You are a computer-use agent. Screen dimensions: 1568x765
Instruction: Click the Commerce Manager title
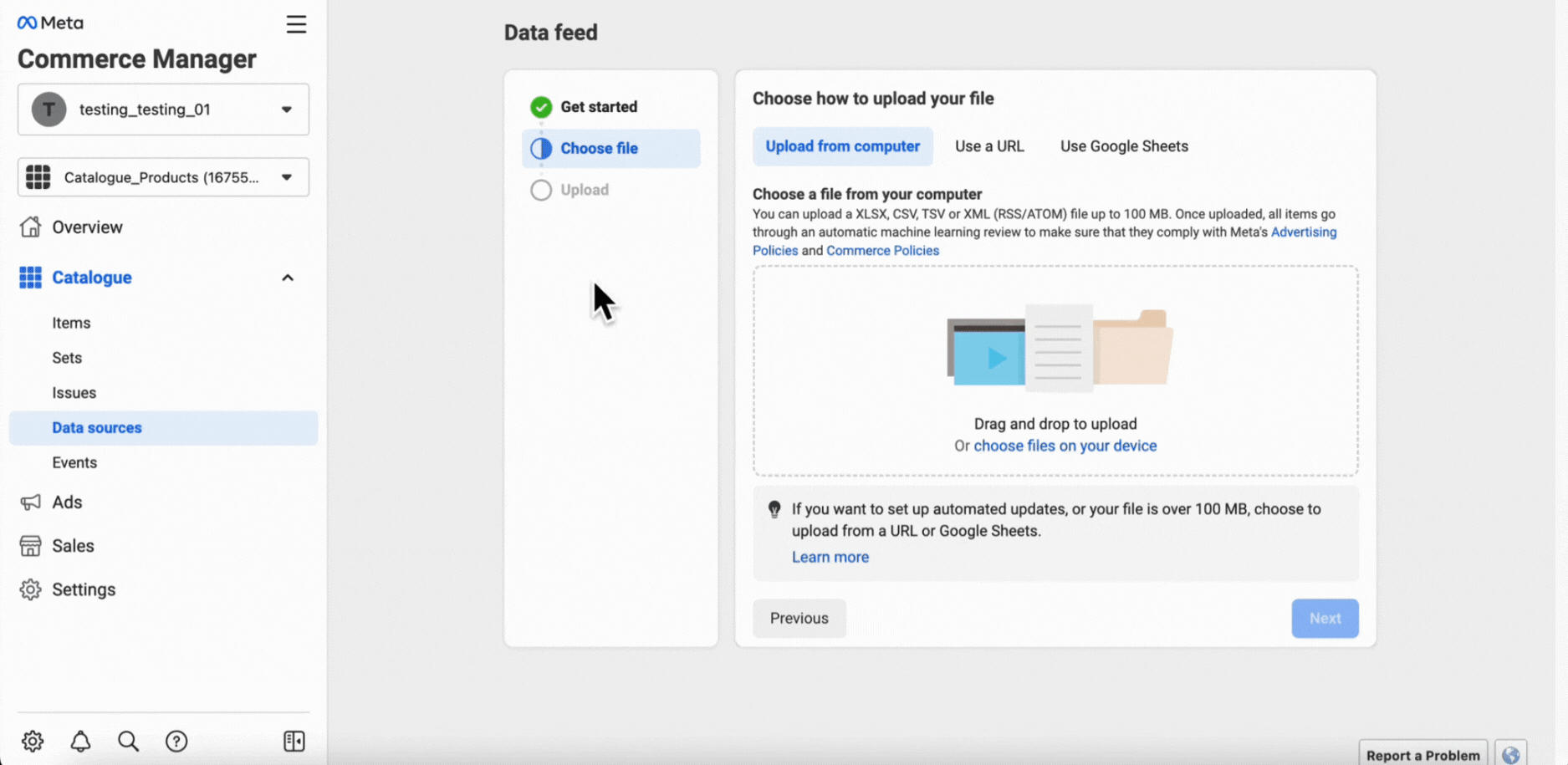pos(137,59)
